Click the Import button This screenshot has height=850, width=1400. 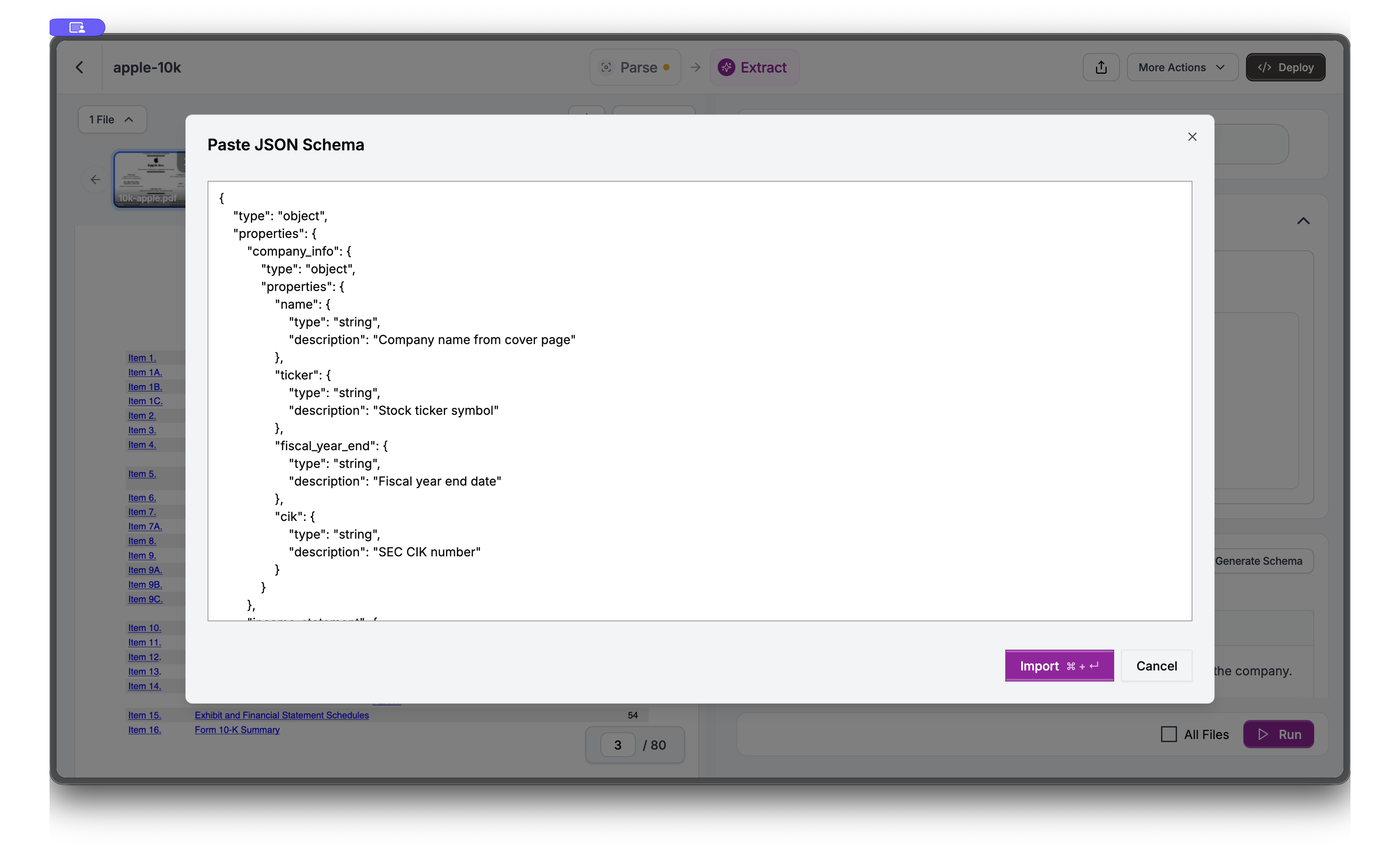(1059, 666)
